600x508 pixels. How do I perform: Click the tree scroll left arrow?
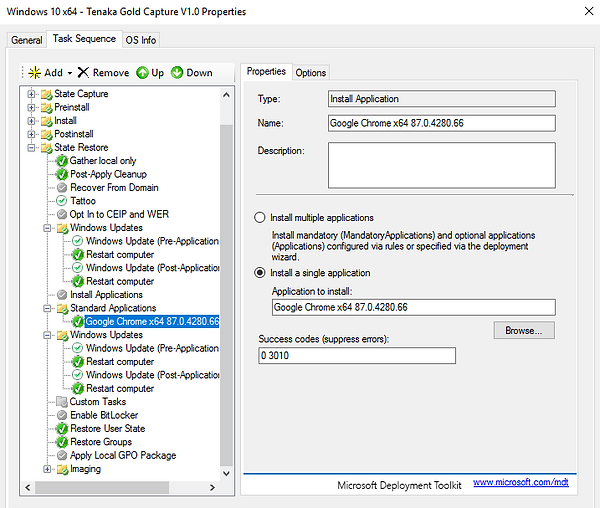click(28, 487)
